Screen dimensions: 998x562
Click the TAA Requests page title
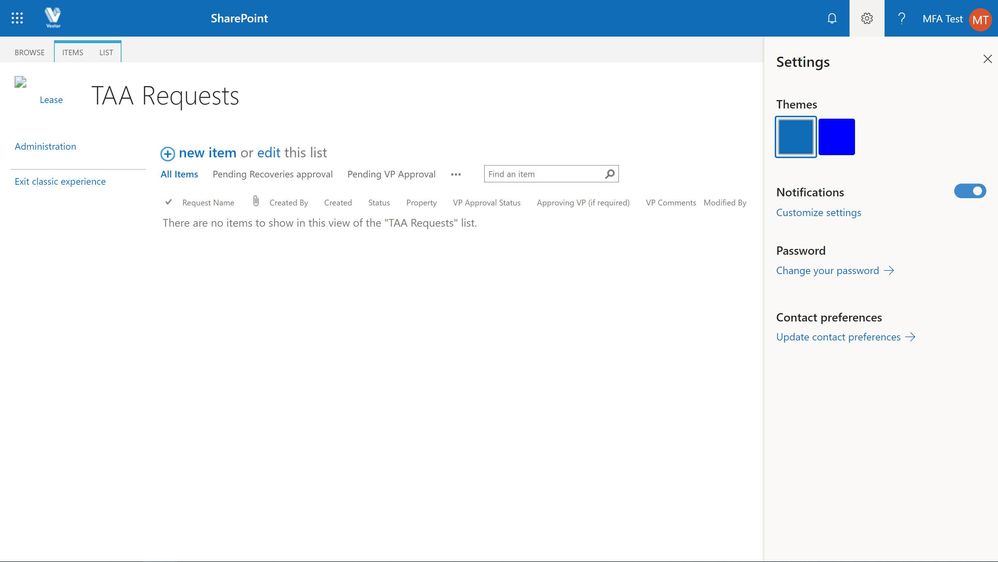tap(165, 95)
